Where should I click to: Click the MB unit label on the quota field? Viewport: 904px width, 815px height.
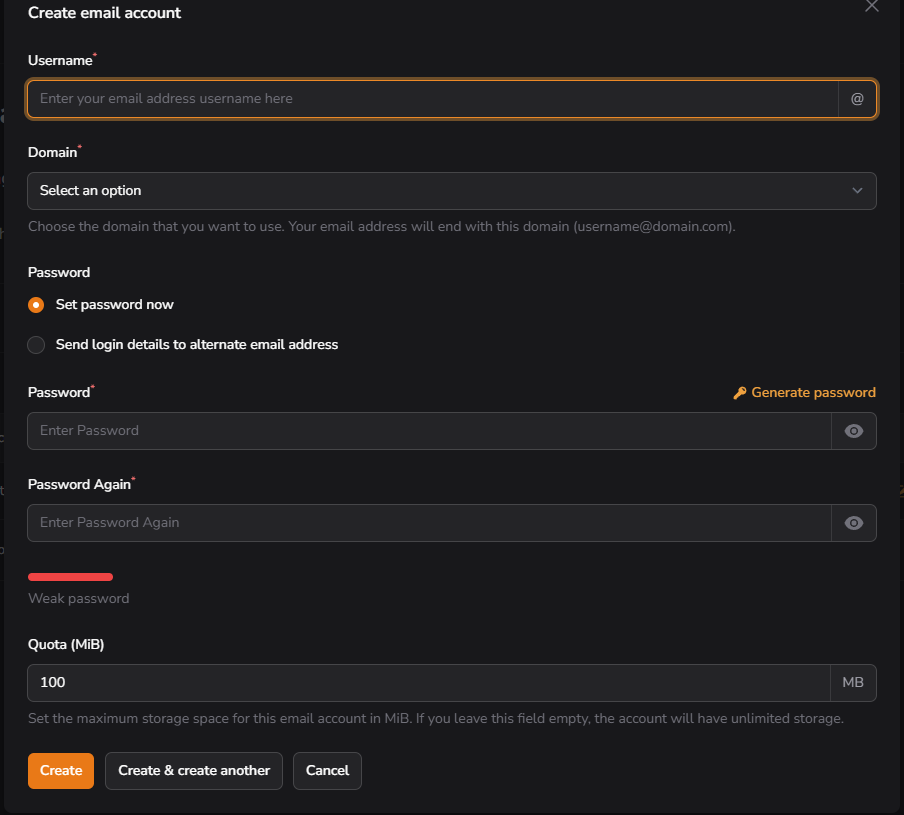pos(853,682)
